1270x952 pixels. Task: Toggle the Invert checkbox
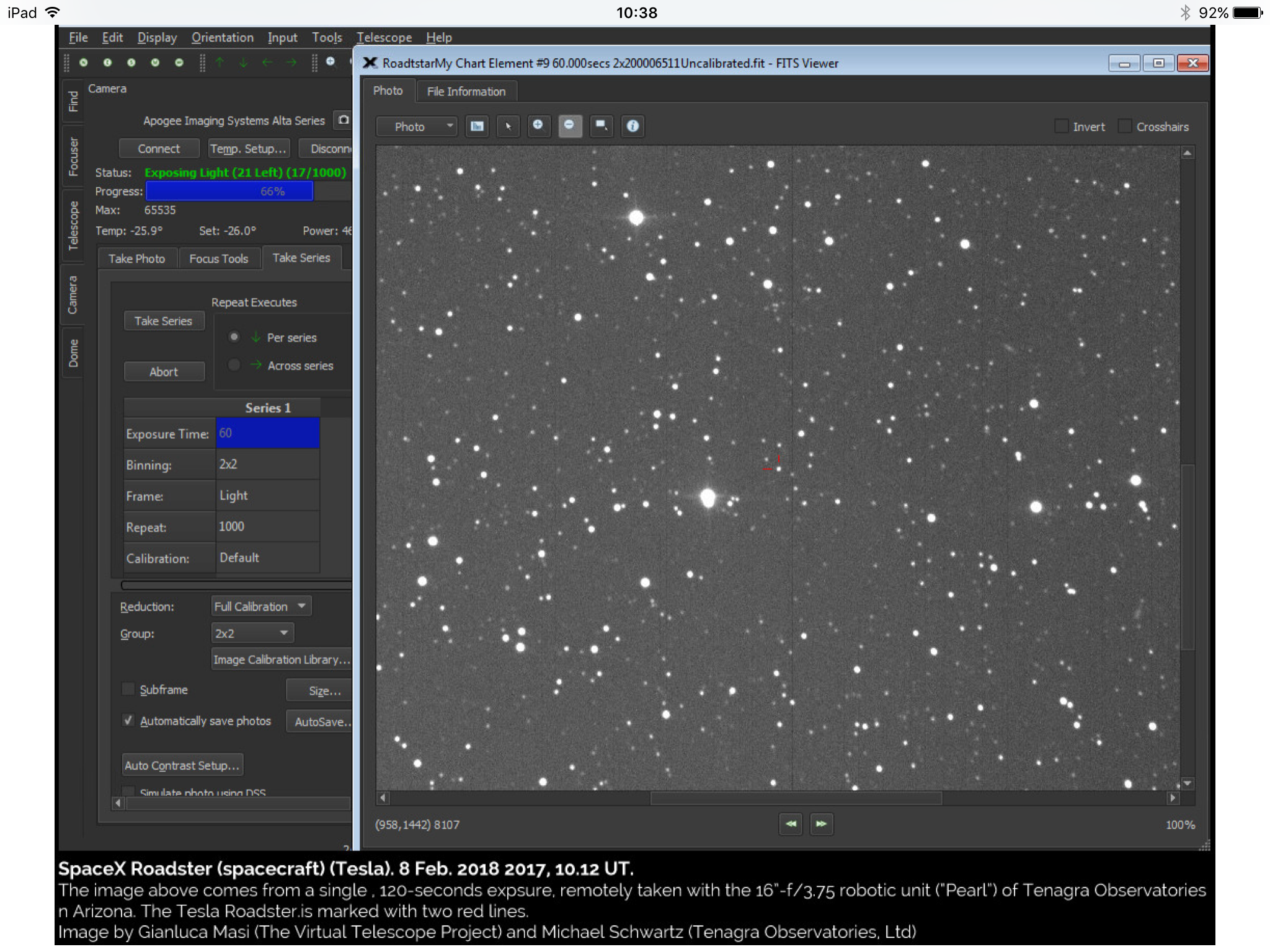click(1062, 126)
